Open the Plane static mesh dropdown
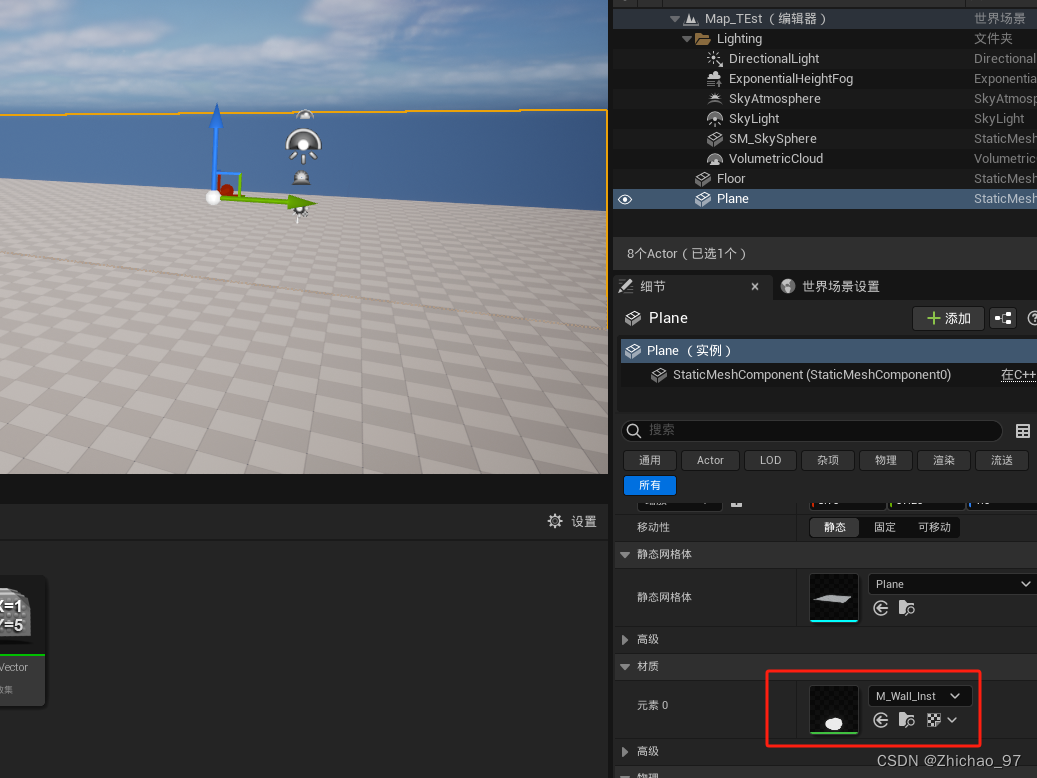The width and height of the screenshot is (1037, 778). pyautogui.click(x=952, y=584)
